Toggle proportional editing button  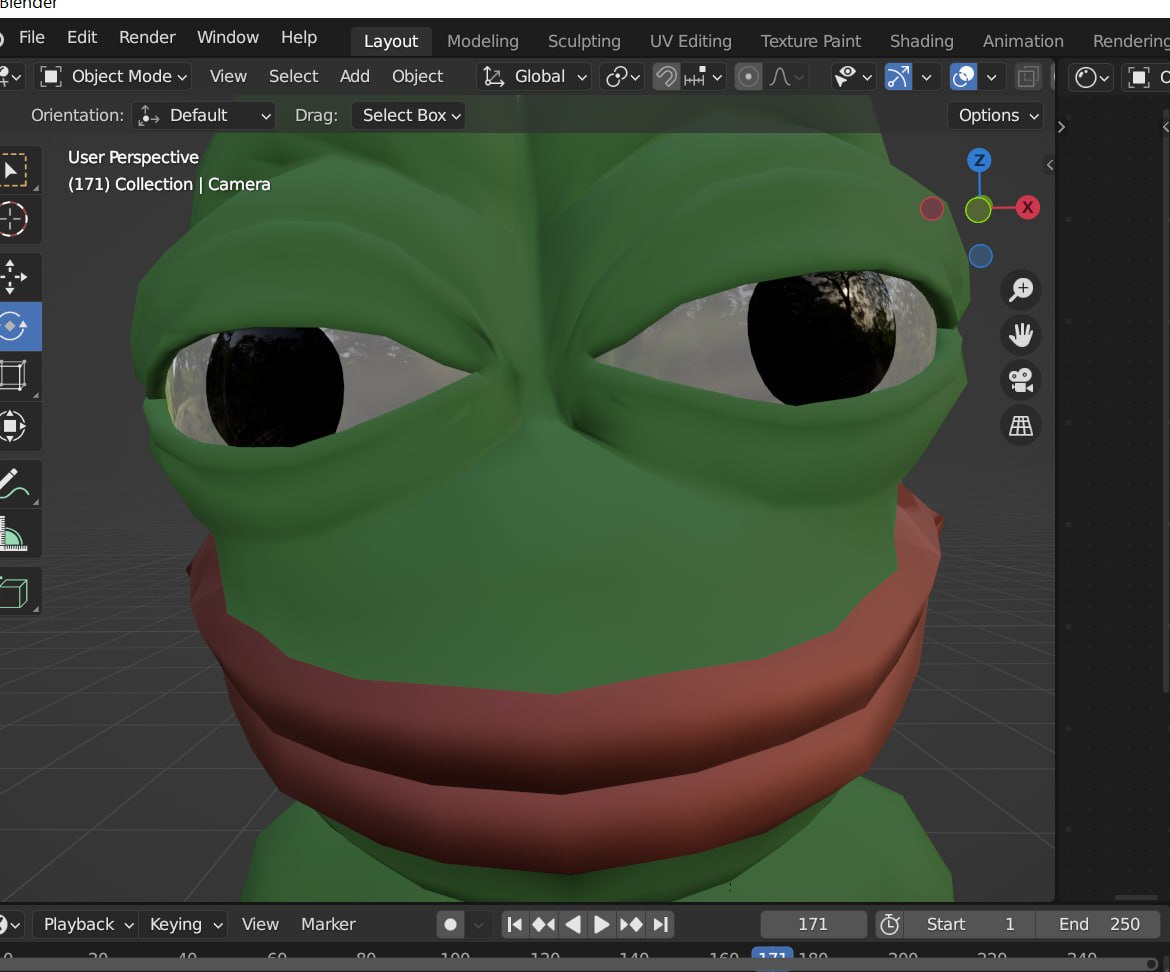click(748, 77)
